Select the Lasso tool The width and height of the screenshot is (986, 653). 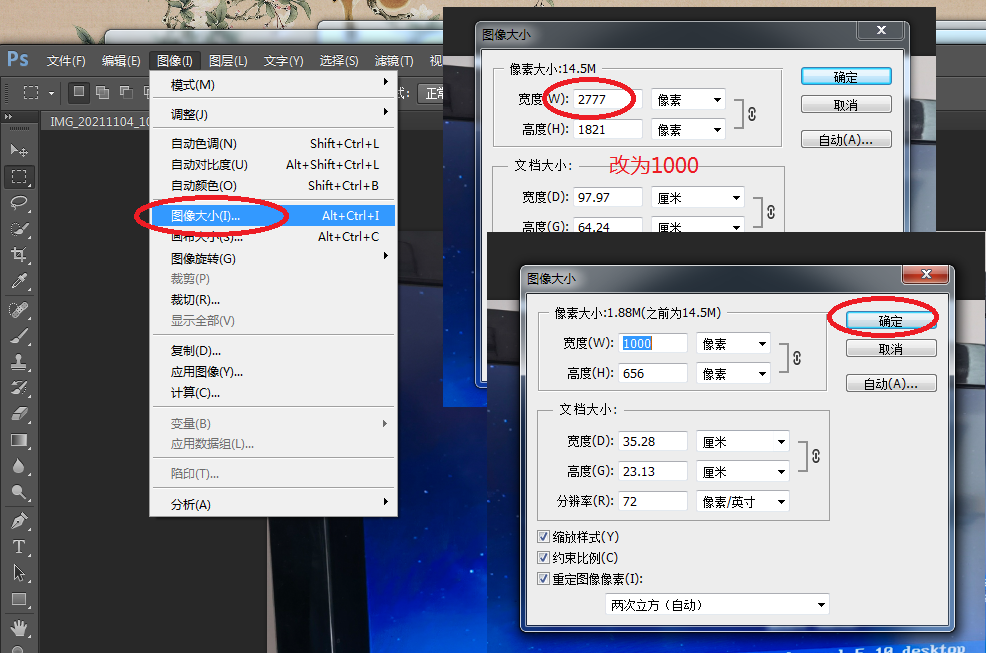(19, 203)
